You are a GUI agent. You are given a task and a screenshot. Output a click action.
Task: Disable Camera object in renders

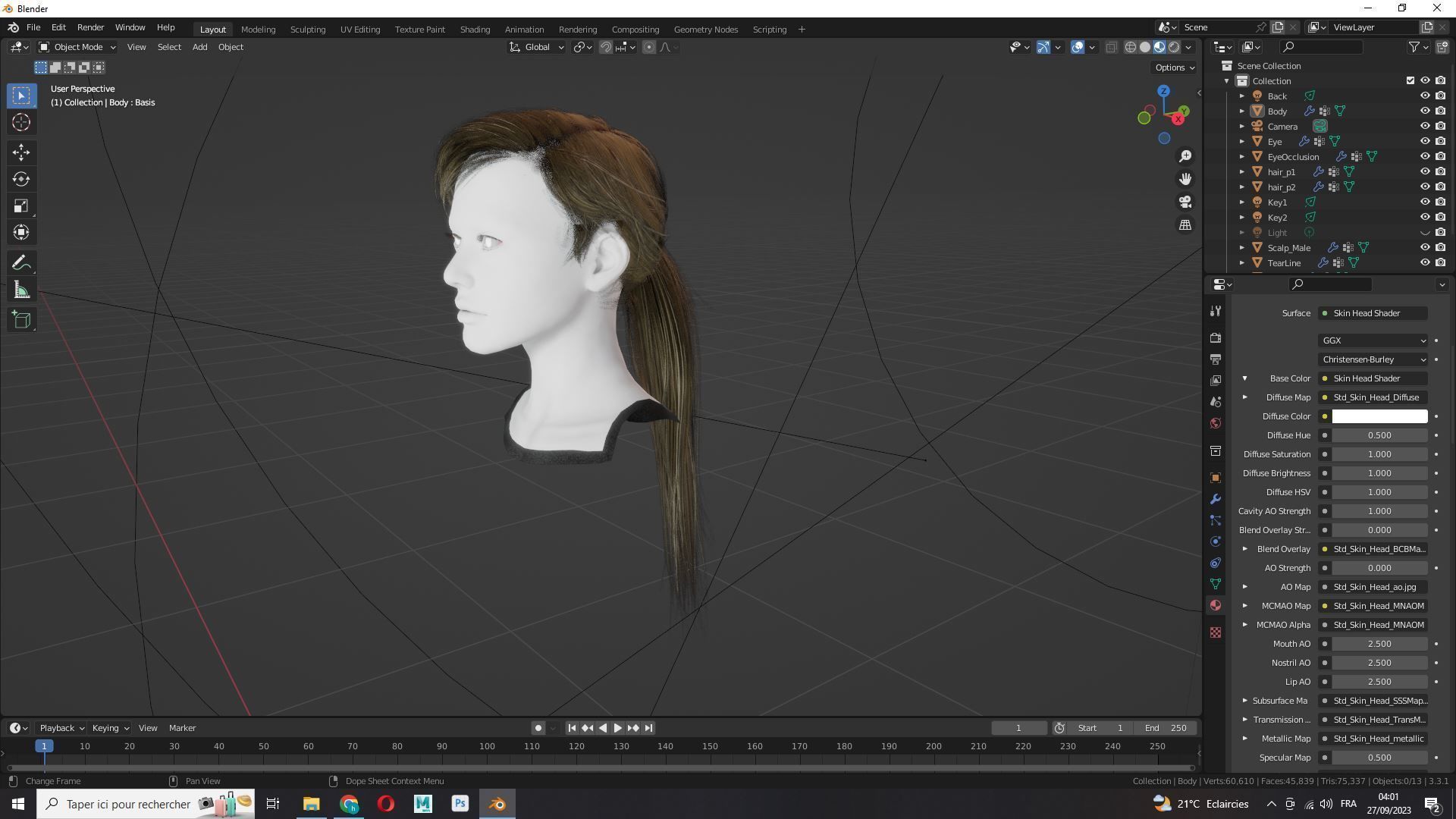(1440, 126)
